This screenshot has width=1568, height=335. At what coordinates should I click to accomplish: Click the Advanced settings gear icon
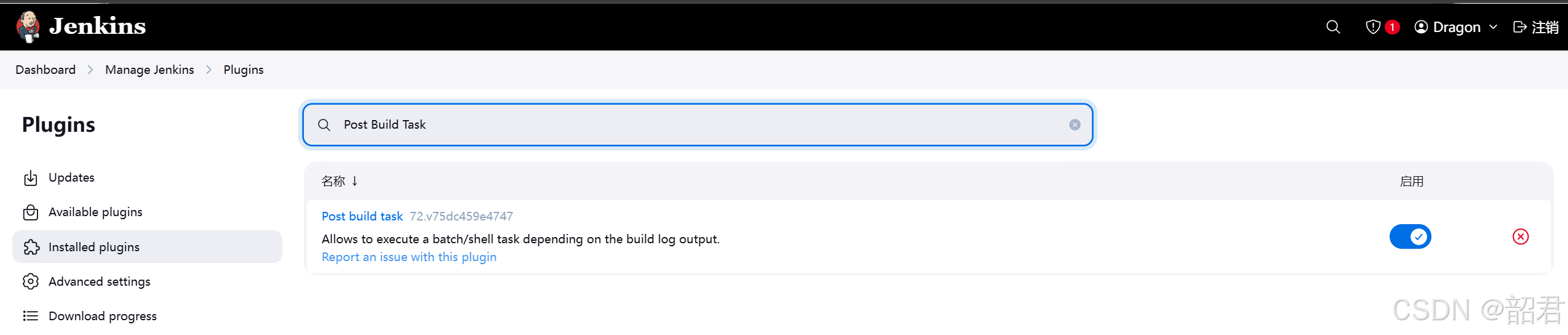point(31,281)
